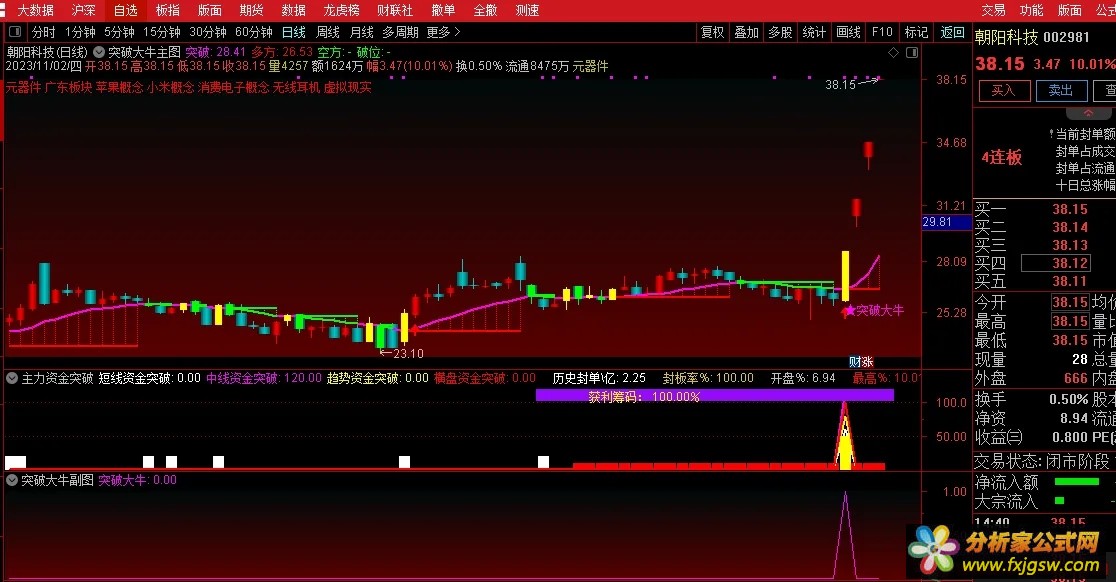Click the 苹果概念 concept tag

[x=120, y=88]
